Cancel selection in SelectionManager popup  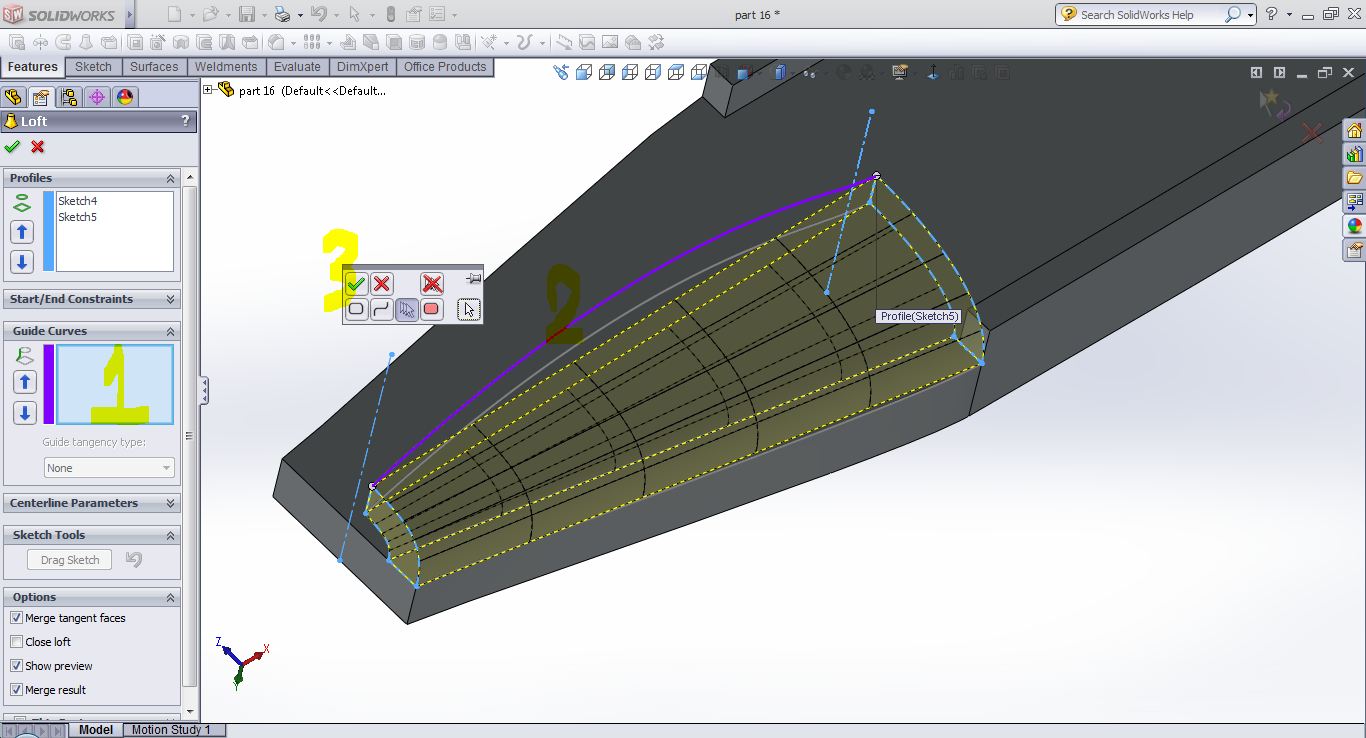[x=381, y=284]
